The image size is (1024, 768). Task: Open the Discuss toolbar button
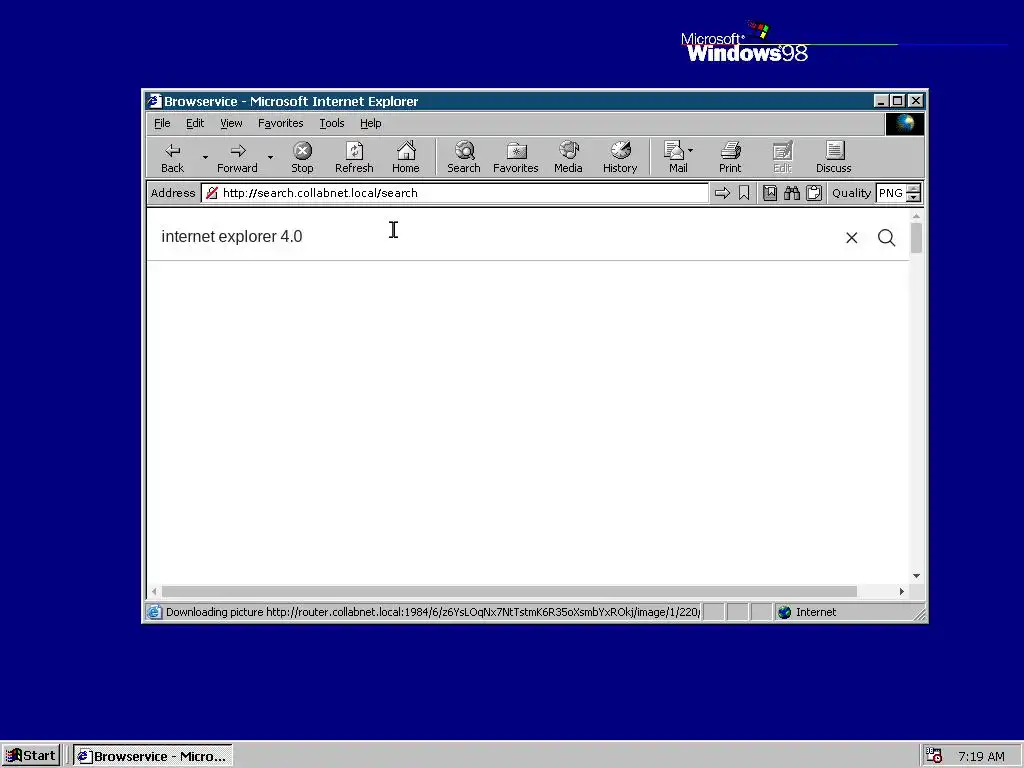tap(833, 157)
